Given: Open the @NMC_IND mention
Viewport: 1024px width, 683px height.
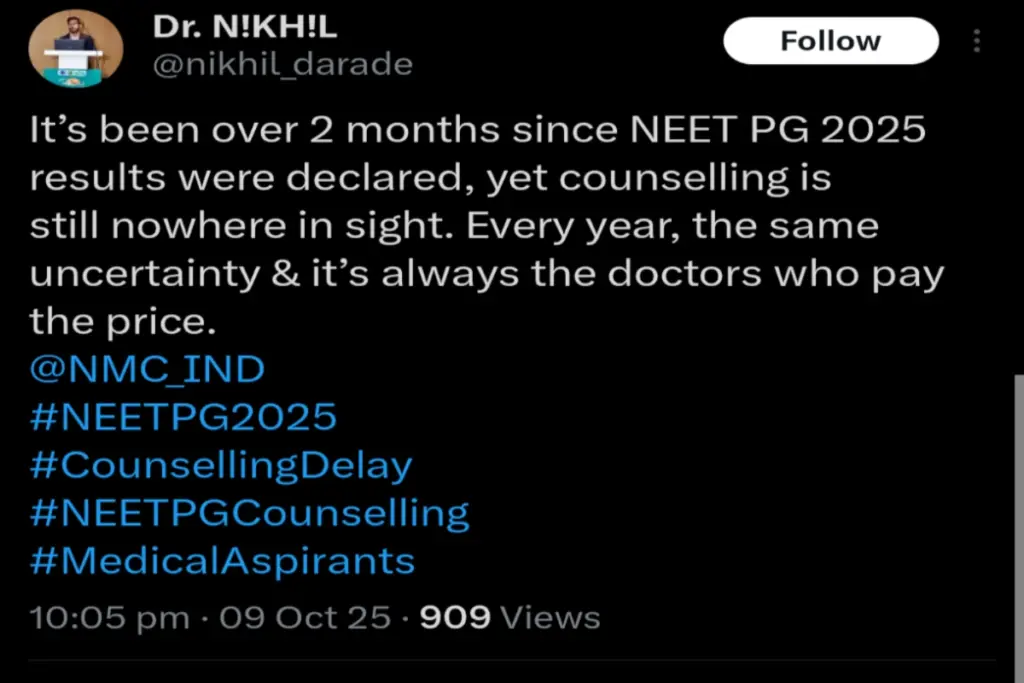Looking at the screenshot, I should 148,370.
